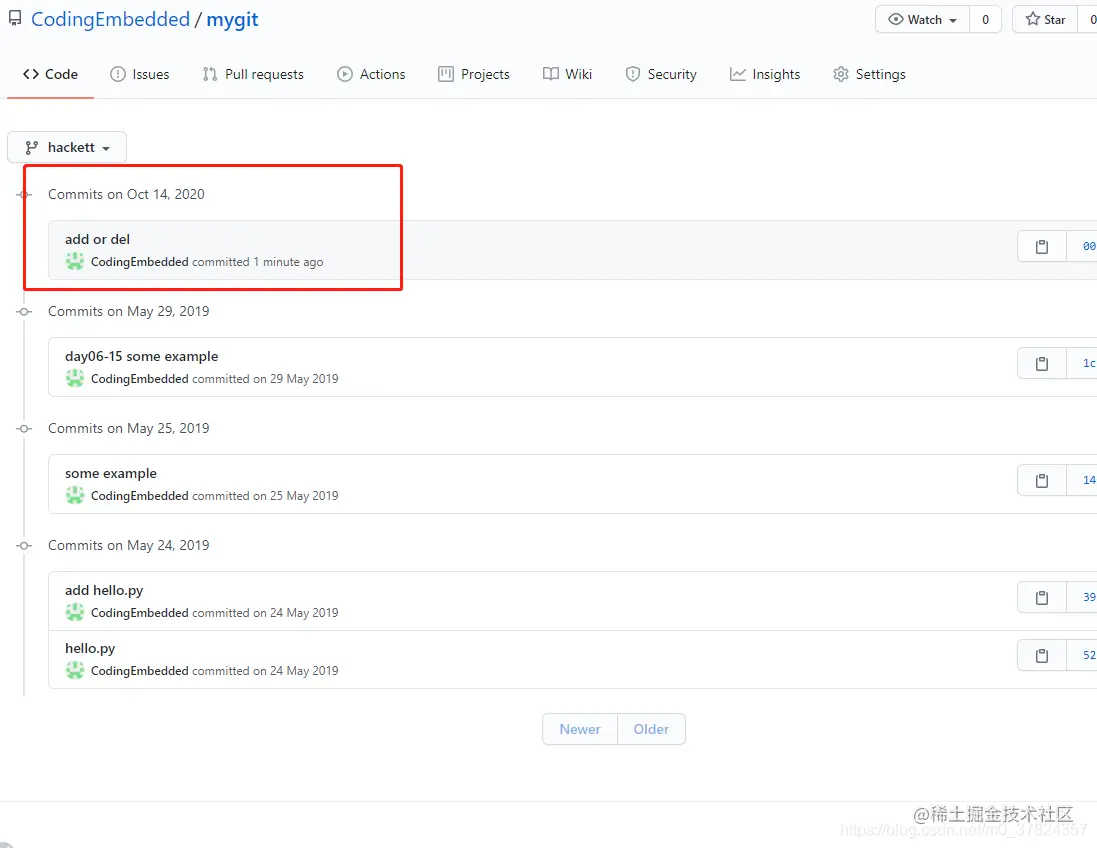Image resolution: width=1097 pixels, height=848 pixels.
Task: Click CodingEmbedded author on 'some example' commit
Action: (x=139, y=495)
